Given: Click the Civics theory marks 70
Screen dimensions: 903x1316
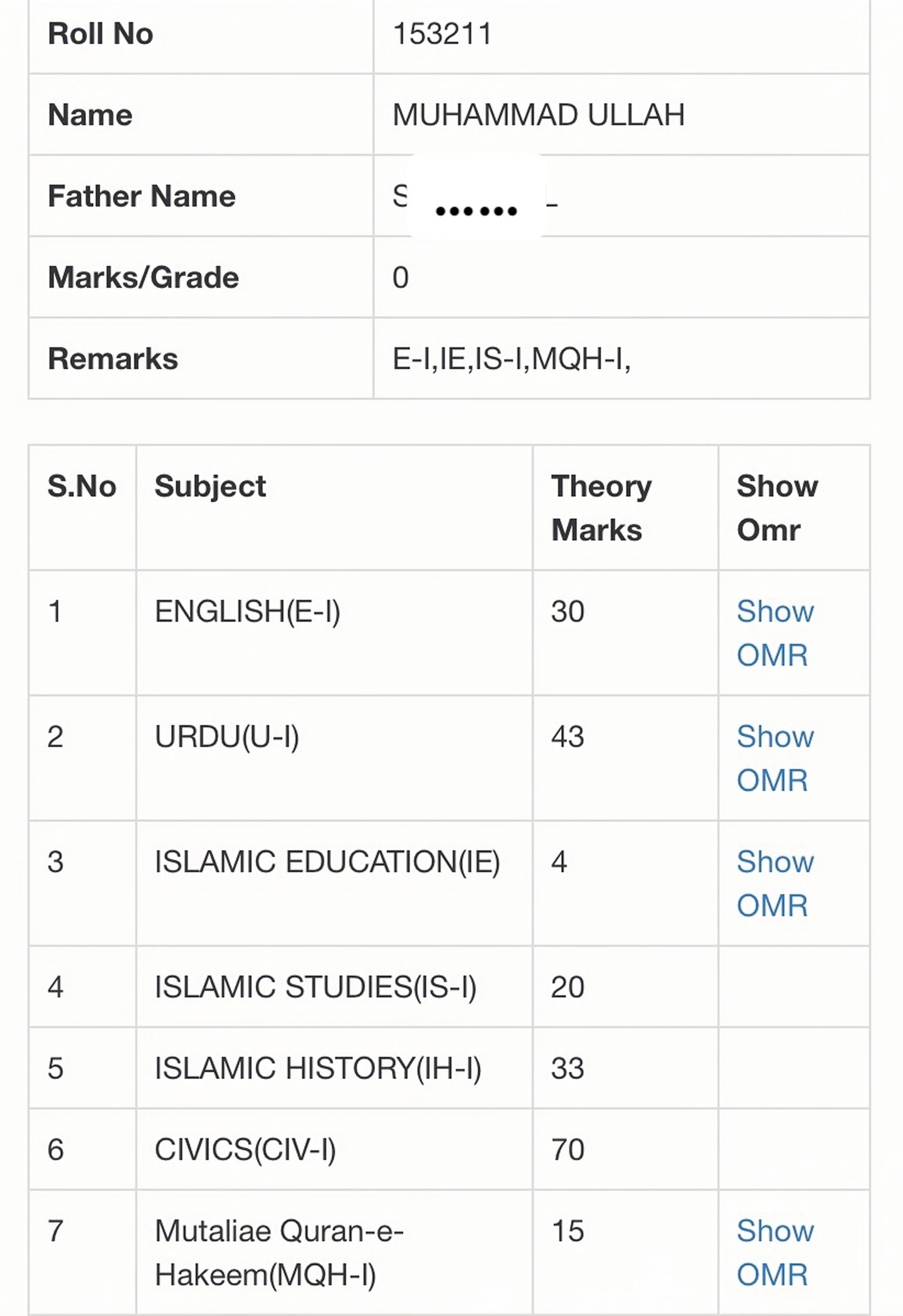Looking at the screenshot, I should point(568,1150).
